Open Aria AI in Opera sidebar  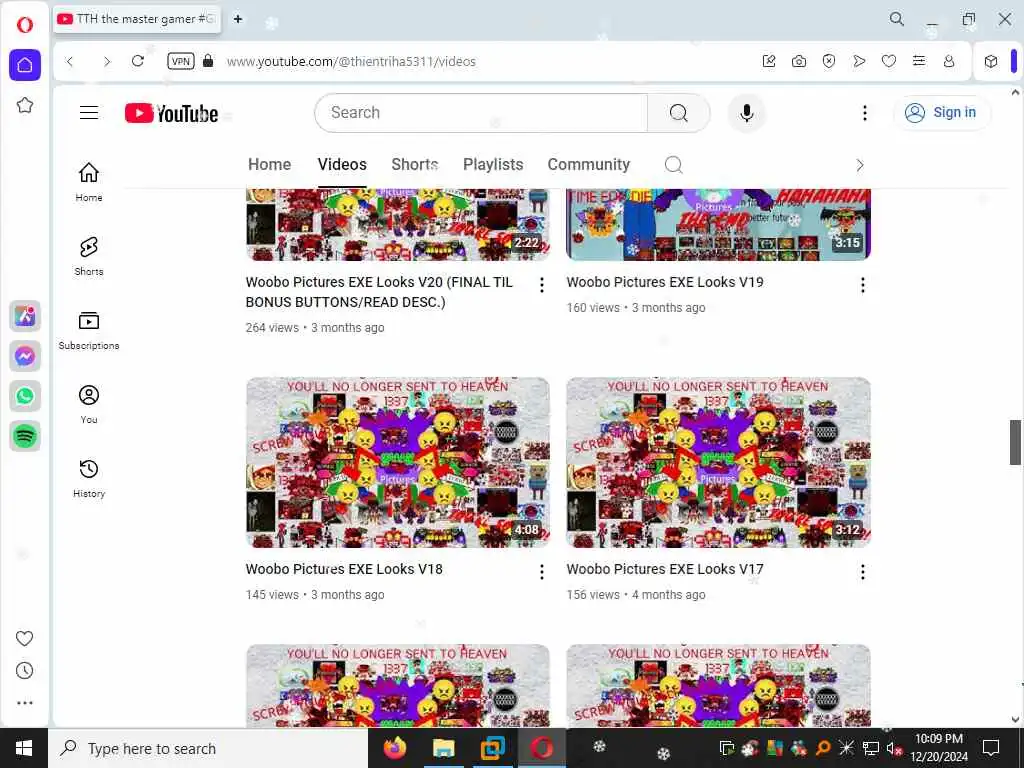point(25,316)
